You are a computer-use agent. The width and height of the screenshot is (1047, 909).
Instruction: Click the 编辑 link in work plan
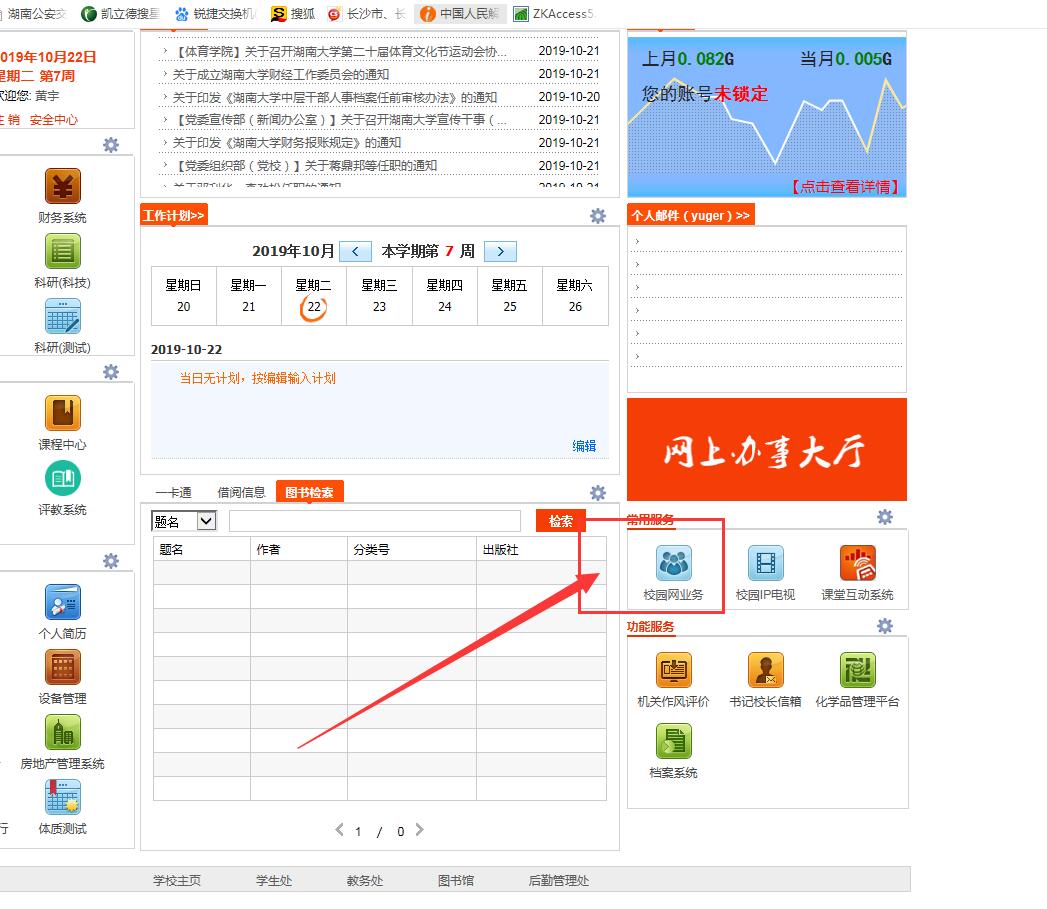[x=584, y=446]
